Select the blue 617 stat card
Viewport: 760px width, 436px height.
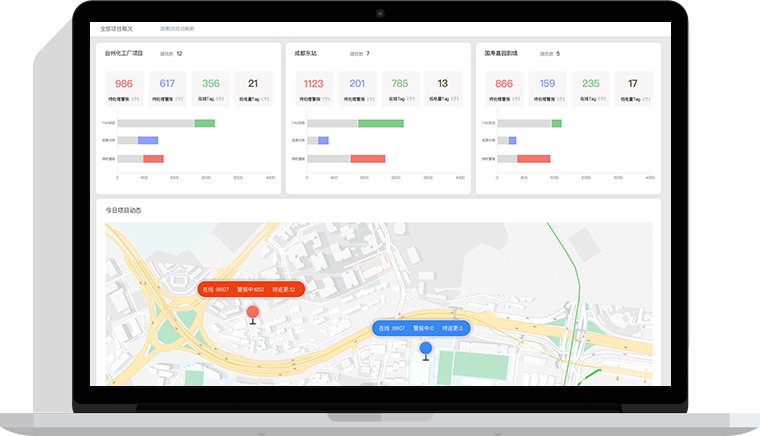pyautogui.click(x=167, y=88)
